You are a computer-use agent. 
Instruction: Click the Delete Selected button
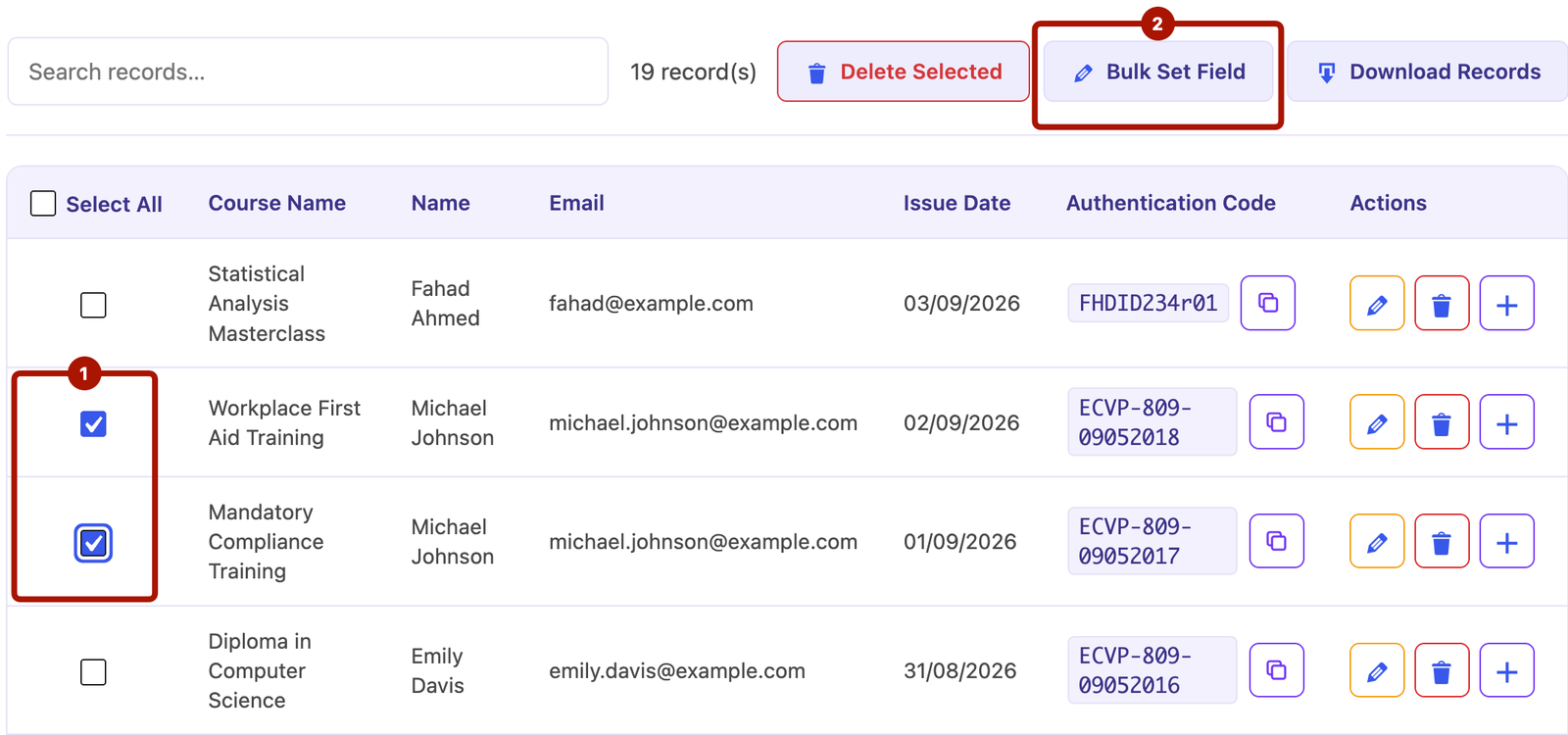pyautogui.click(x=903, y=72)
